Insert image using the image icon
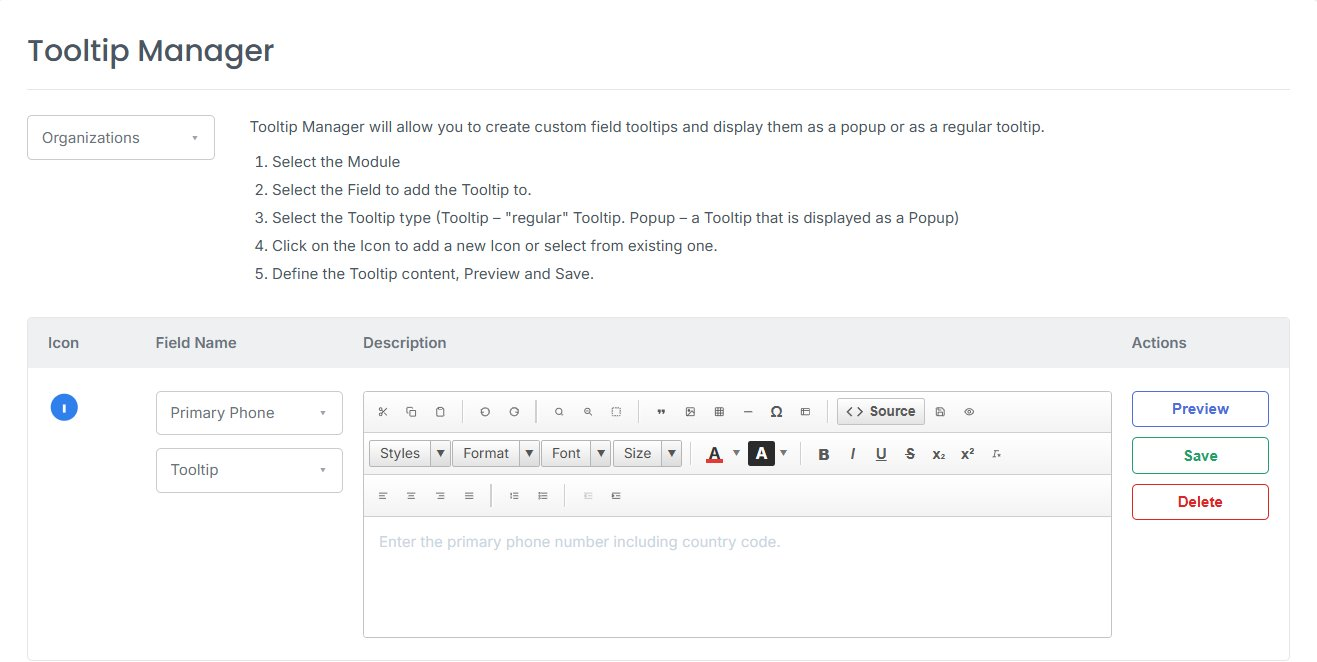This screenshot has width=1317, height=662. 690,412
